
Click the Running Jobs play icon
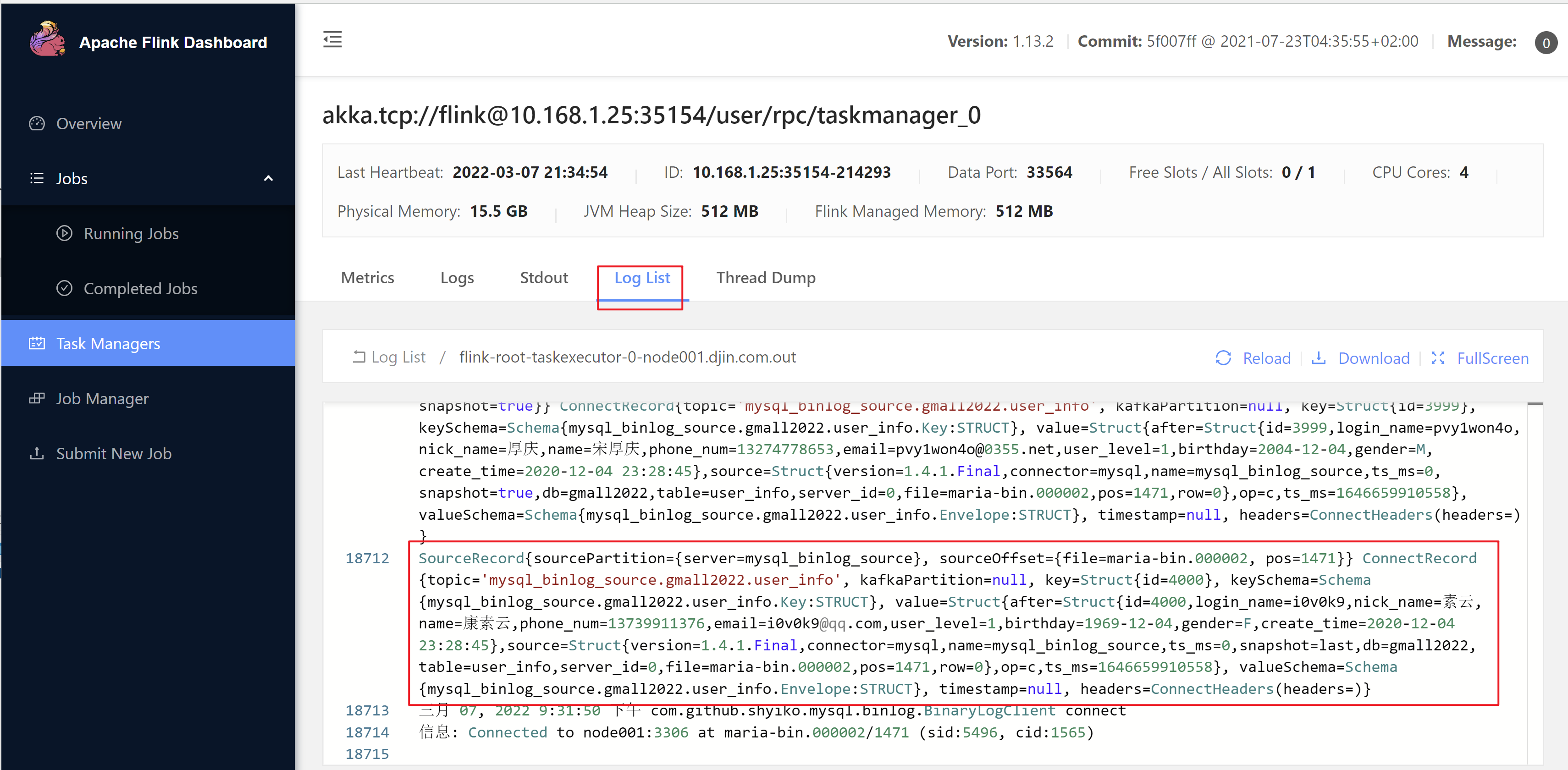(x=65, y=234)
